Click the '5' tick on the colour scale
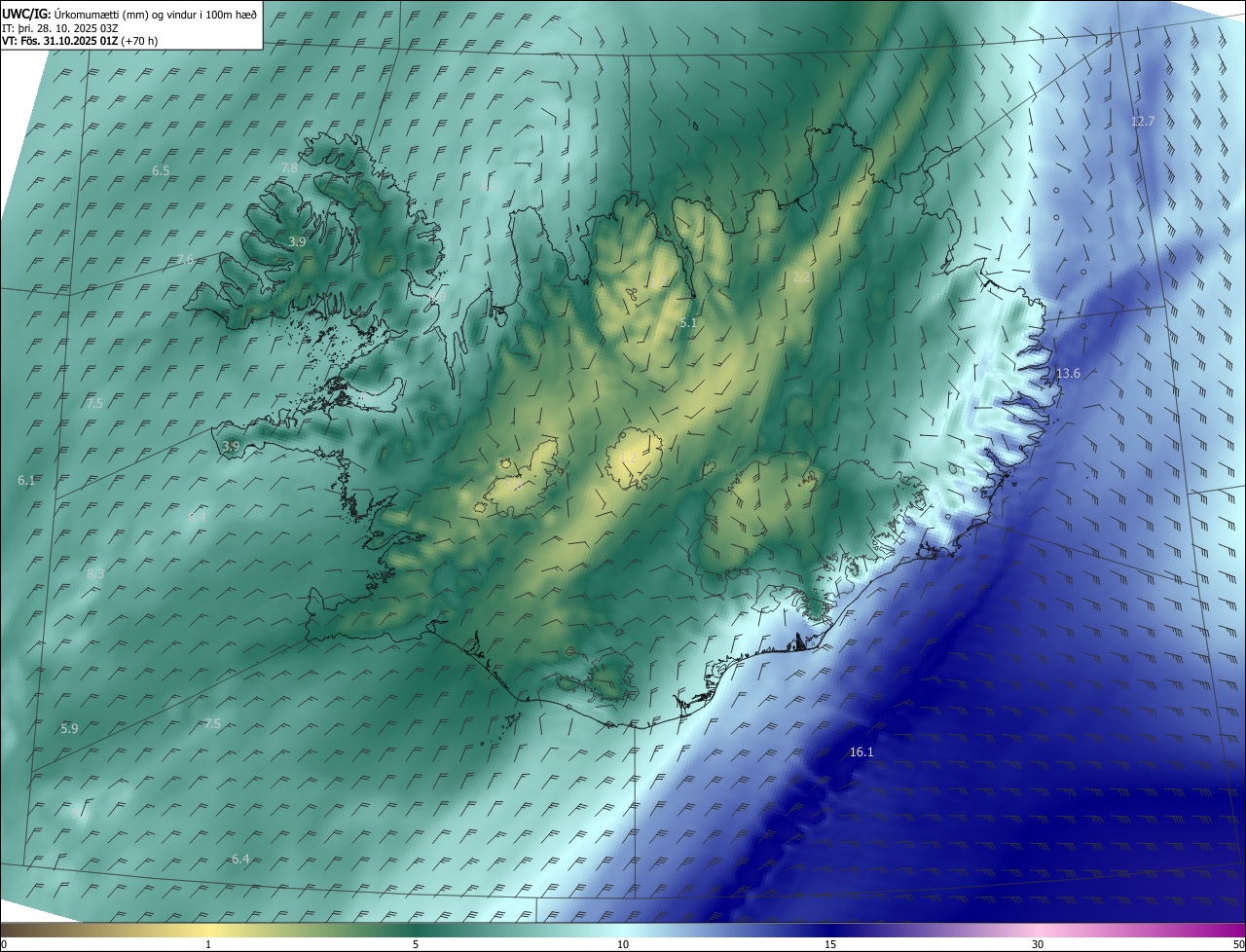This screenshot has width=1246, height=952. pos(416,944)
